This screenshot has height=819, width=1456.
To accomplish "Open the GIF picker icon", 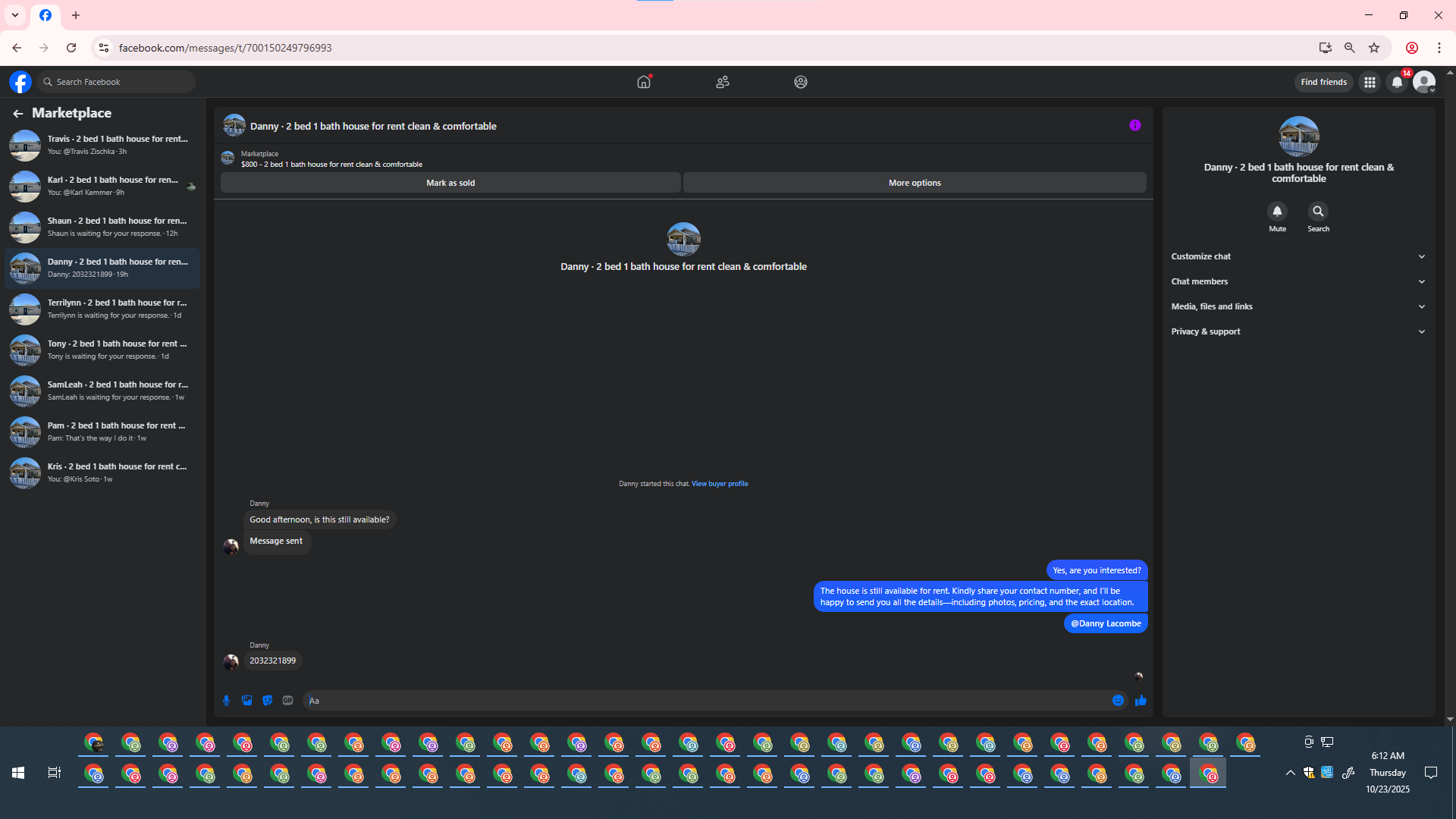I will [287, 701].
